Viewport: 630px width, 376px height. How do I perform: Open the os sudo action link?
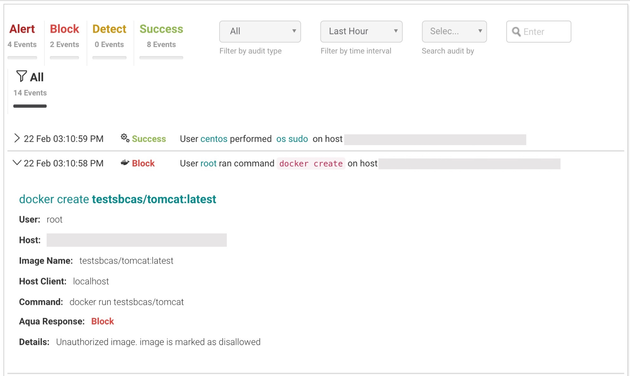pyautogui.click(x=292, y=139)
